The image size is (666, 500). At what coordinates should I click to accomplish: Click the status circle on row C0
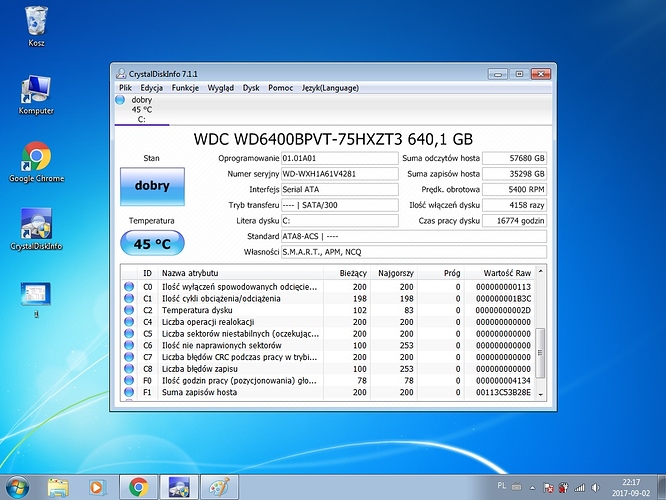129,287
